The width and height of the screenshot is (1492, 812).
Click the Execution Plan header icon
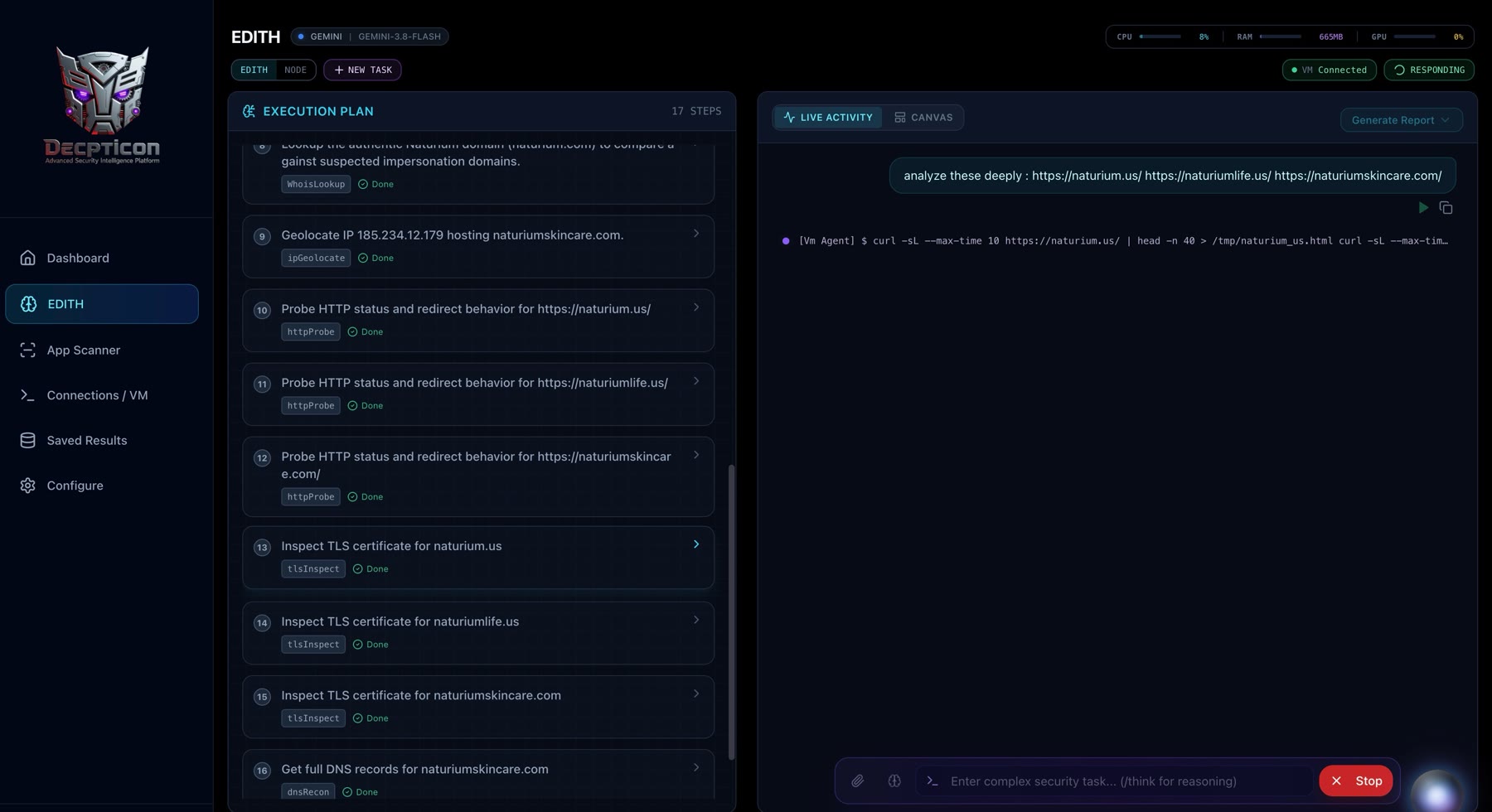click(x=249, y=111)
